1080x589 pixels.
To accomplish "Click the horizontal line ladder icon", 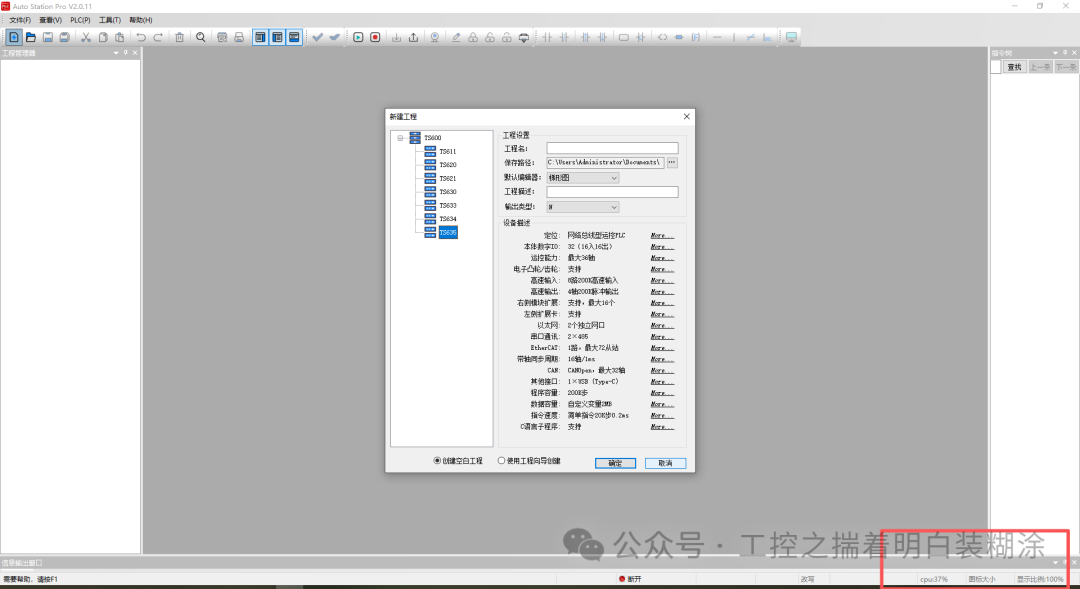I will tap(717, 37).
